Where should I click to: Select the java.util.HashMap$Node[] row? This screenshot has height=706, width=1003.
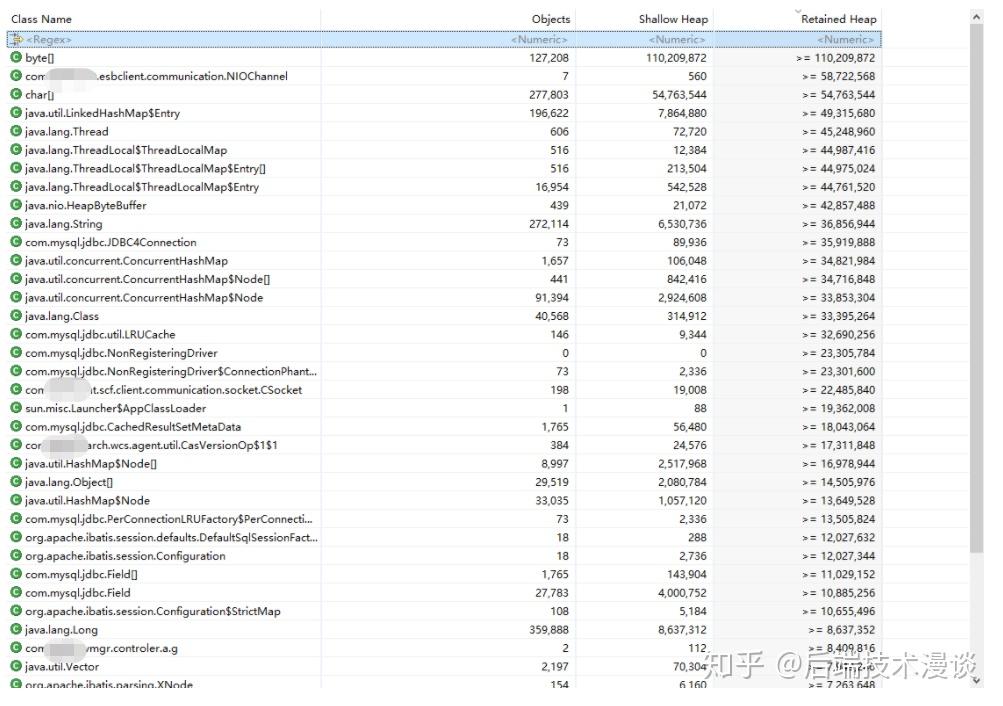coord(444,464)
